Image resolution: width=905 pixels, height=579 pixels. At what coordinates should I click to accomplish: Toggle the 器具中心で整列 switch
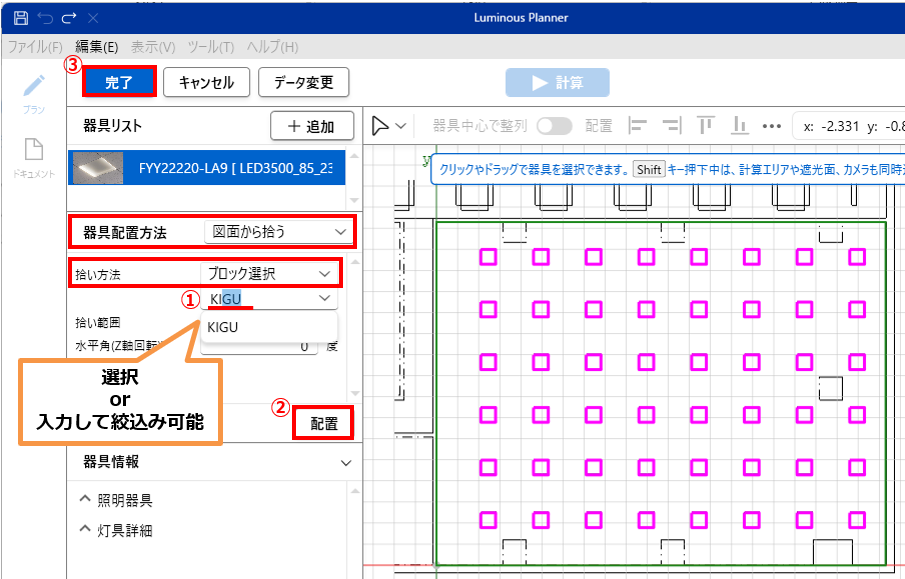tap(555, 126)
